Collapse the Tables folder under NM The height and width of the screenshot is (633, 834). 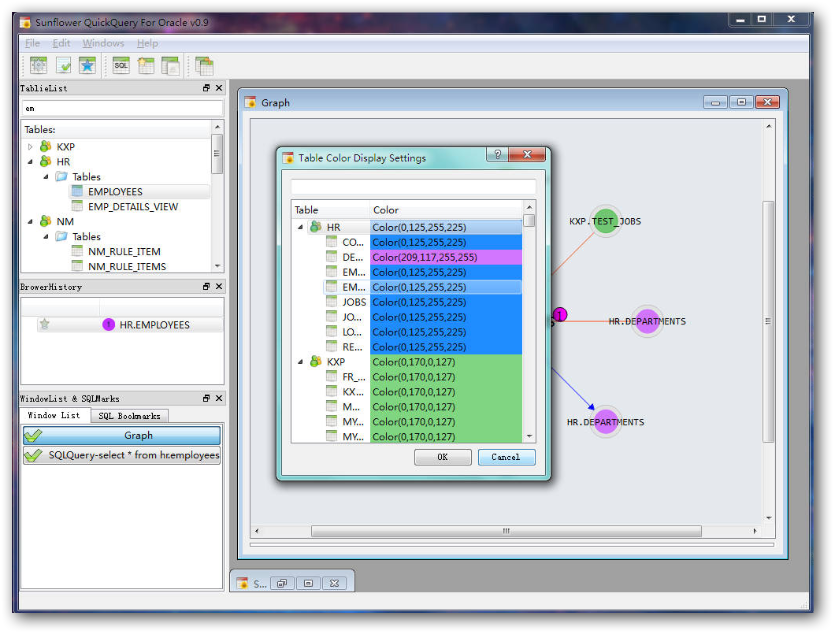[x=46, y=236]
